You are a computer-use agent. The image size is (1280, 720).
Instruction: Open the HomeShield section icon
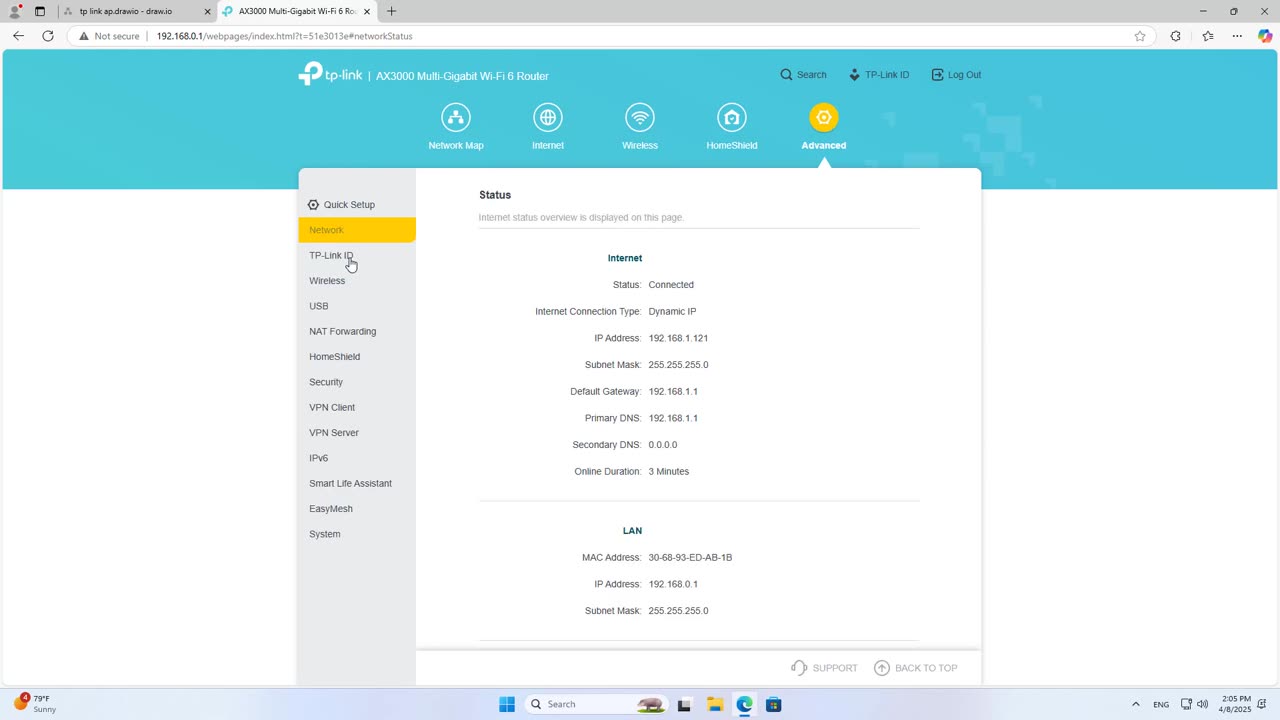(x=732, y=118)
